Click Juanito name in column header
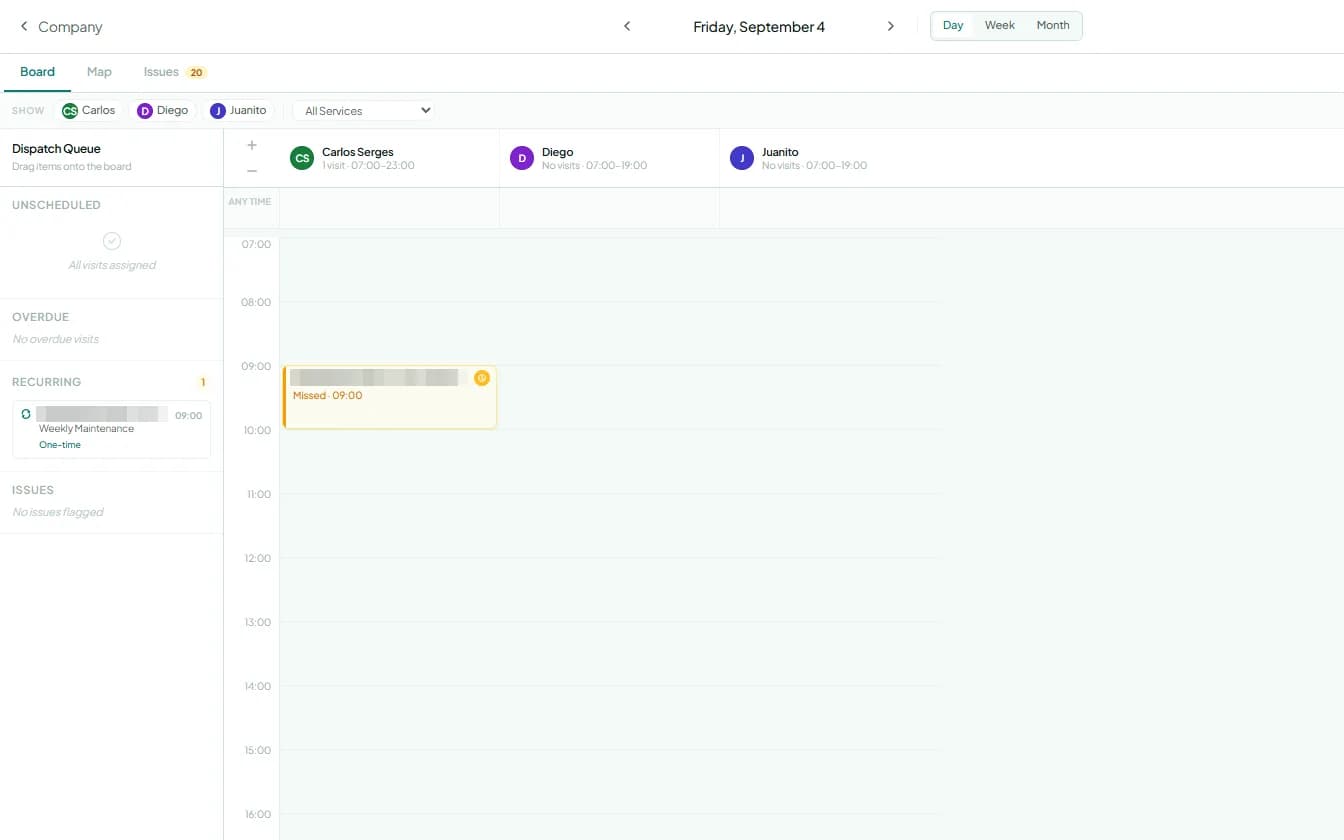The height and width of the screenshot is (840, 1344). point(780,152)
